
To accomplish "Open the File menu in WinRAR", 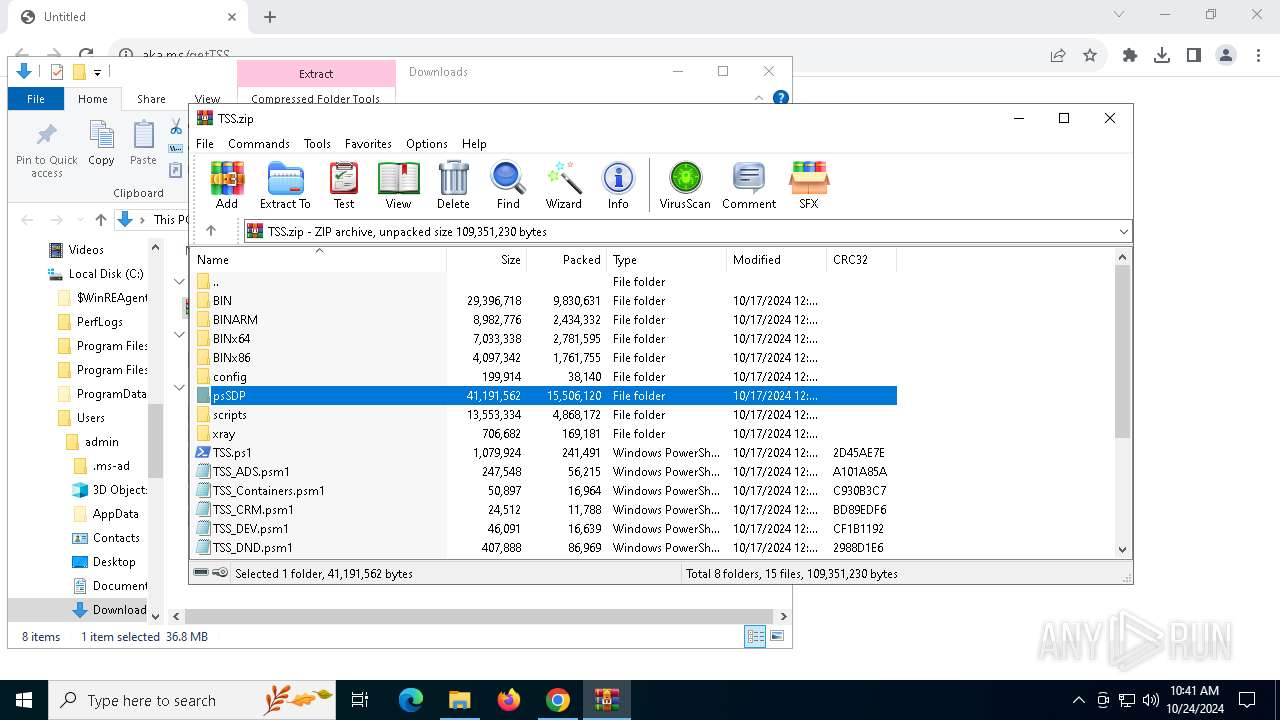I will (x=205, y=144).
